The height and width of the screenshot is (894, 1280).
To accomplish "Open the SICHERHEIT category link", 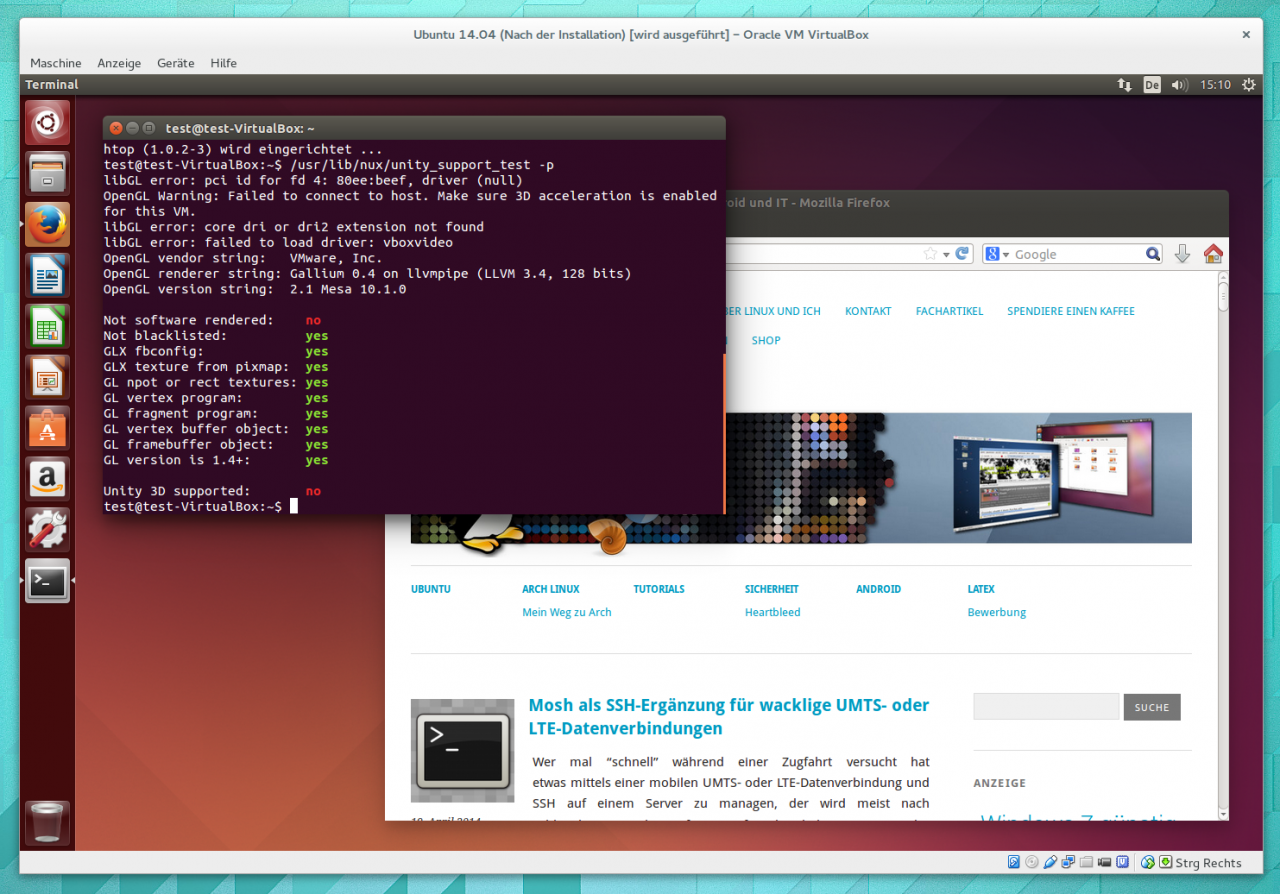I will [772, 589].
